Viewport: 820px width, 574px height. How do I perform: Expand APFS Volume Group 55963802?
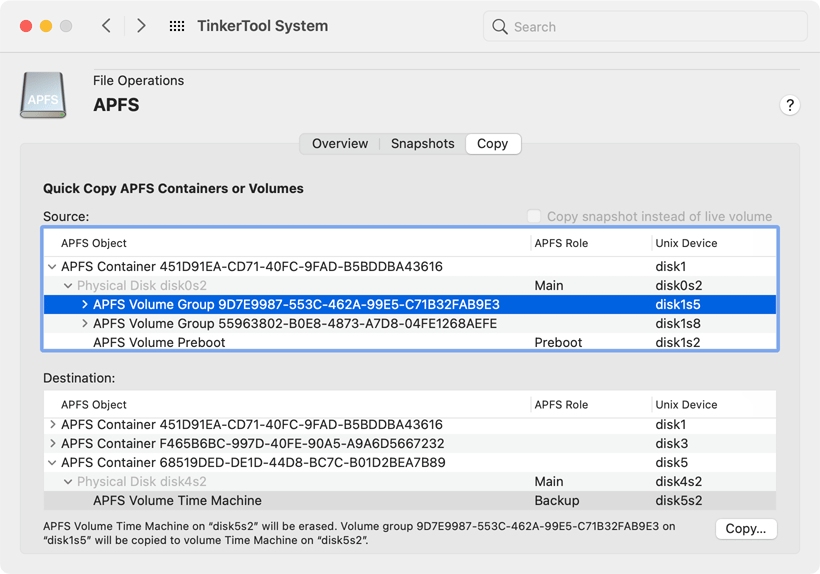point(84,324)
